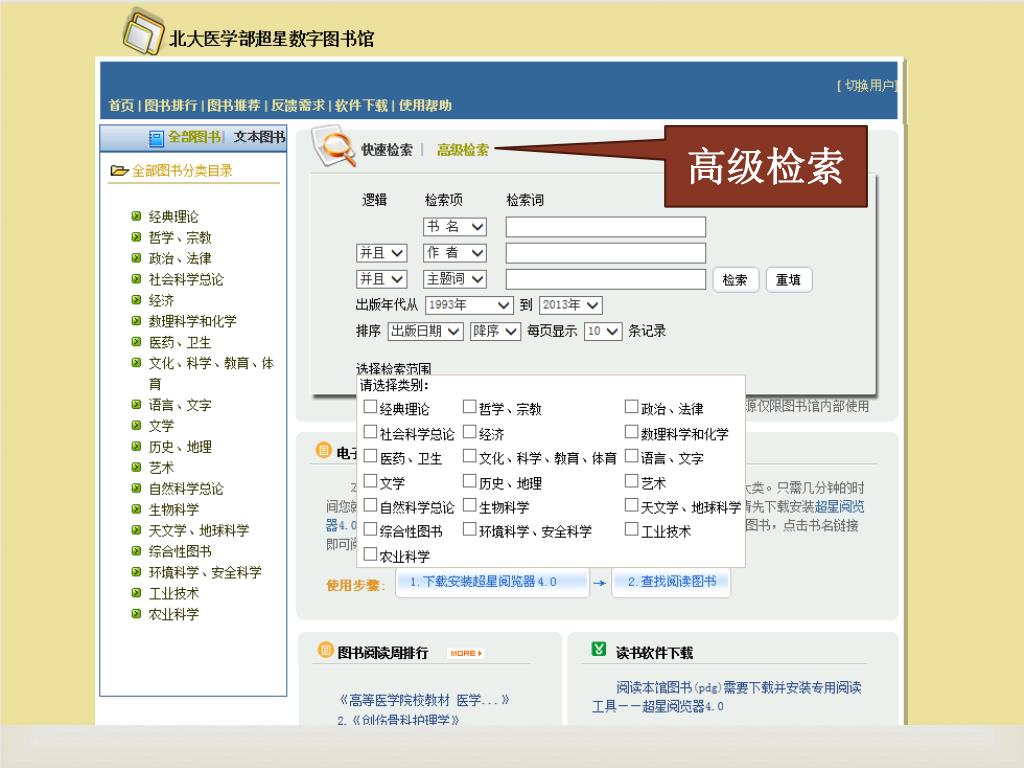
Task: Click the green bullet icon beside 历史、地理
Action: click(136, 446)
